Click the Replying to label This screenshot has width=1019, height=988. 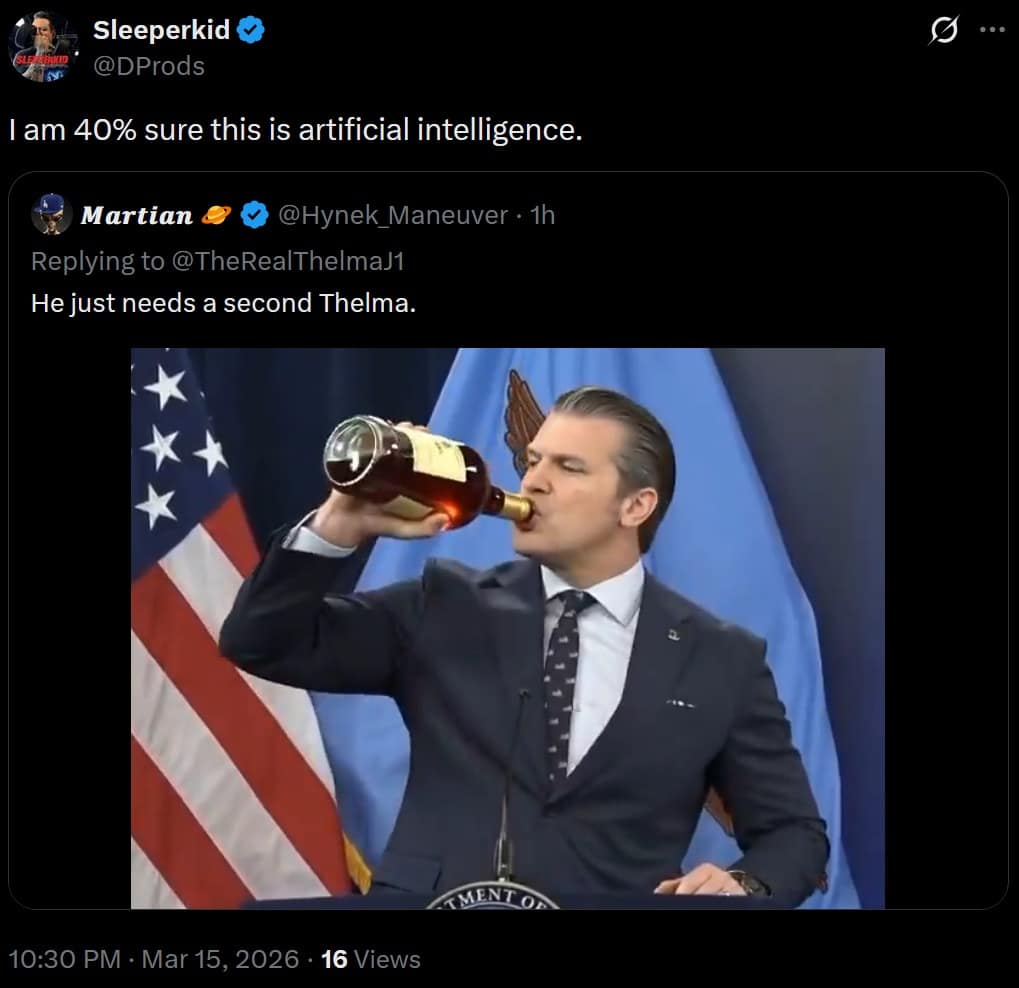[x=90, y=260]
